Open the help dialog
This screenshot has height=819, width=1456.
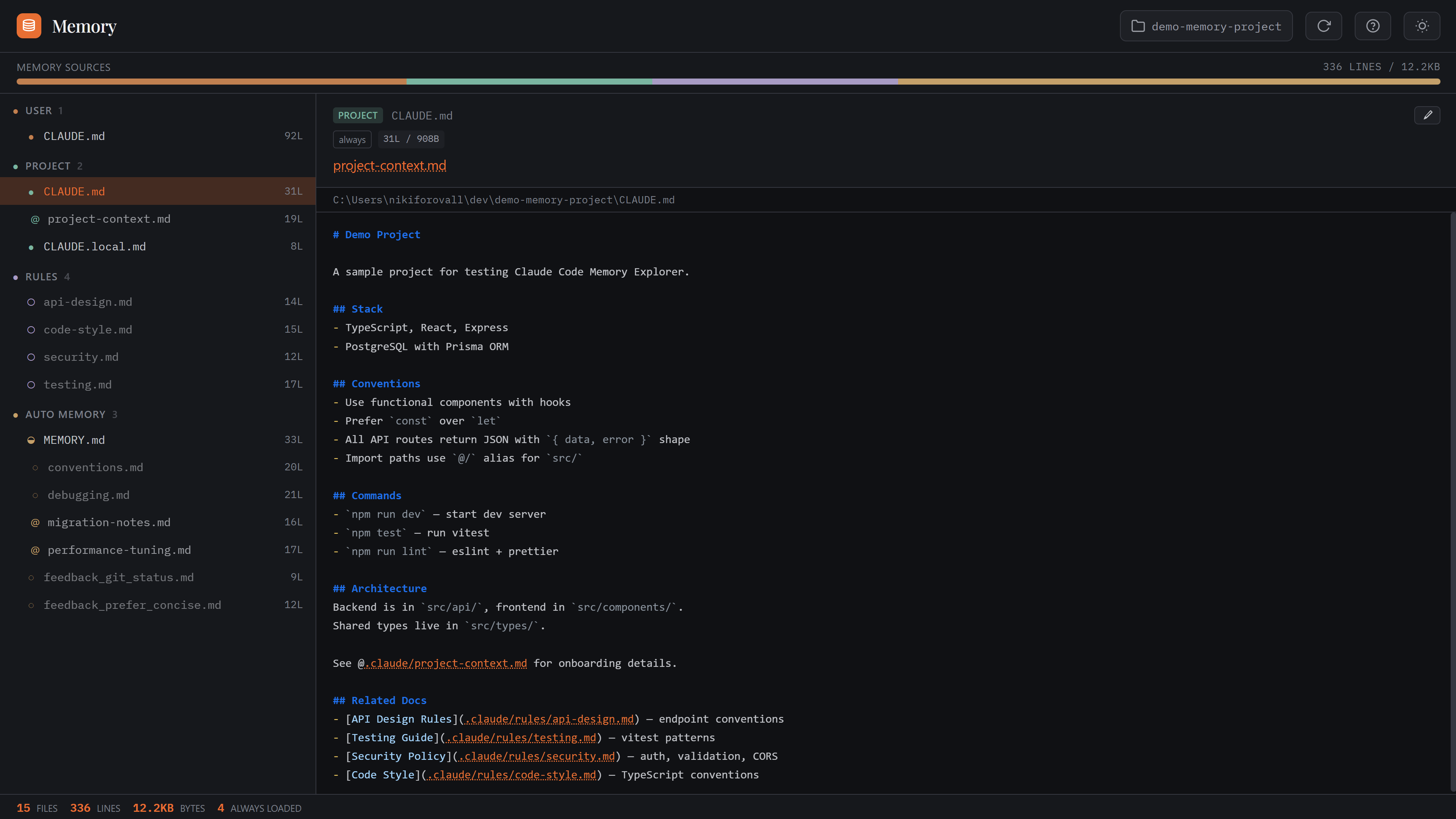1372,25
